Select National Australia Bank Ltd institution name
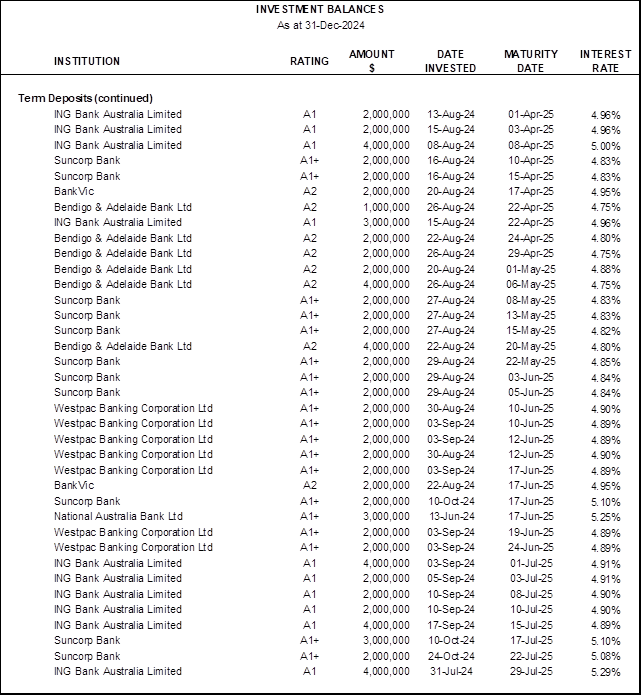 118,517
